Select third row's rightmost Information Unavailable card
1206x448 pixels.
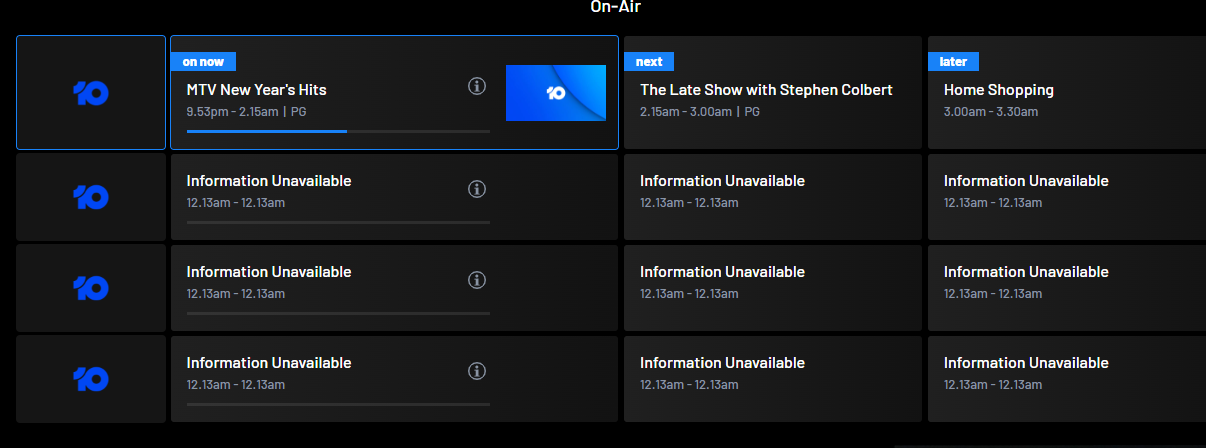[1067, 287]
